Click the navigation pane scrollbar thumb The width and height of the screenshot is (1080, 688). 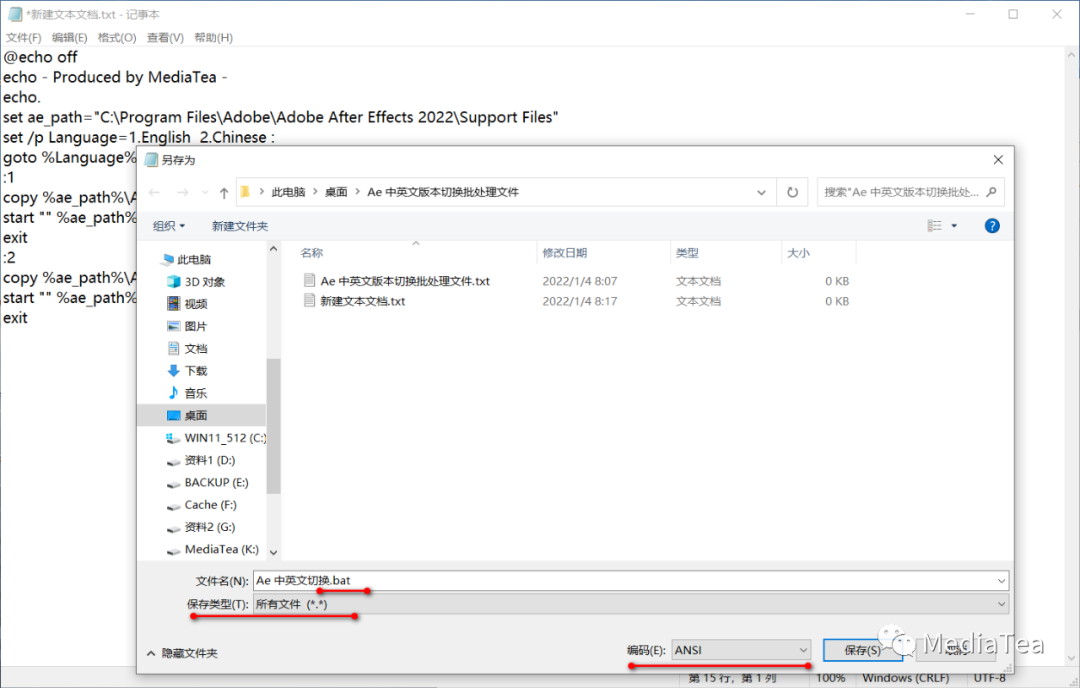pos(273,426)
